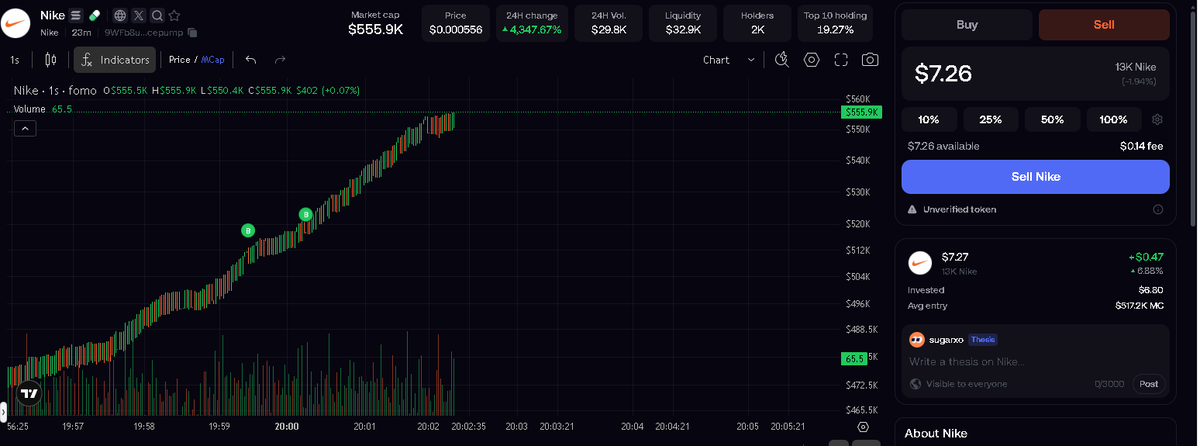Expand the left side panel handle
The image size is (1200, 446).
pyautogui.click(x=3, y=410)
